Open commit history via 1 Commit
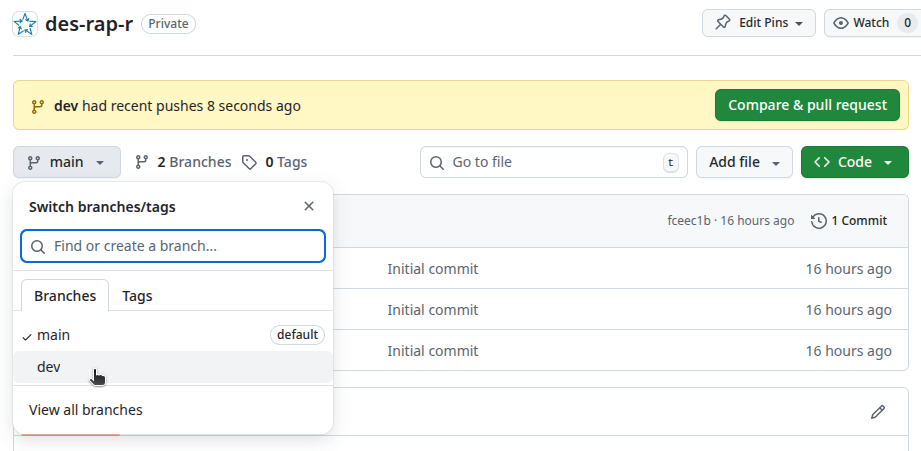This screenshot has height=451, width=921. (x=849, y=221)
